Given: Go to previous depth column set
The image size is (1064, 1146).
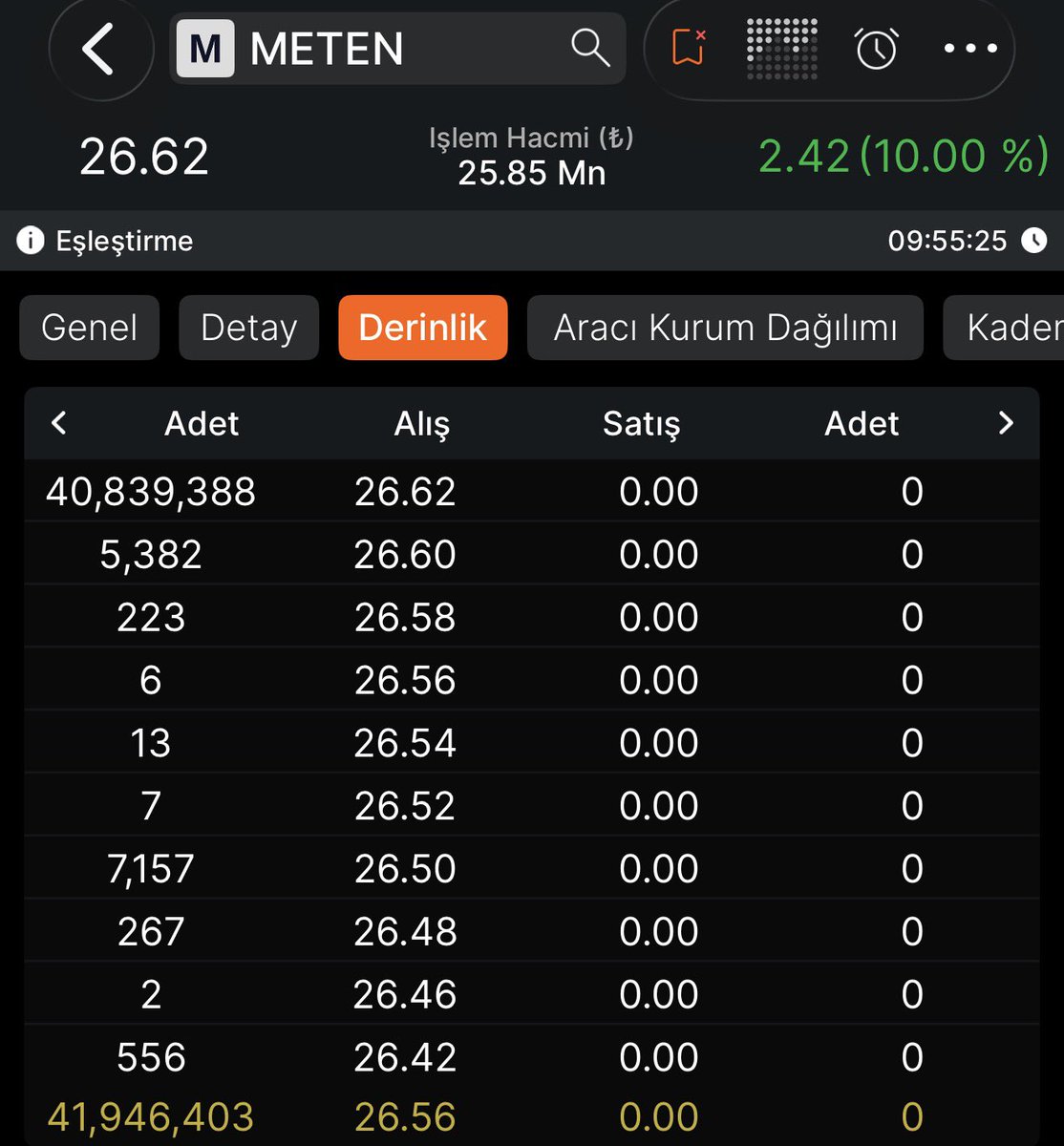Looking at the screenshot, I should (59, 423).
